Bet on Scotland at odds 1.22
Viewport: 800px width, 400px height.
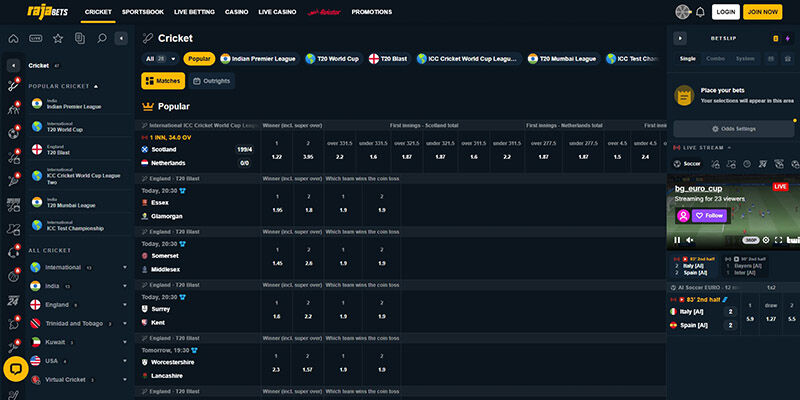[277, 151]
